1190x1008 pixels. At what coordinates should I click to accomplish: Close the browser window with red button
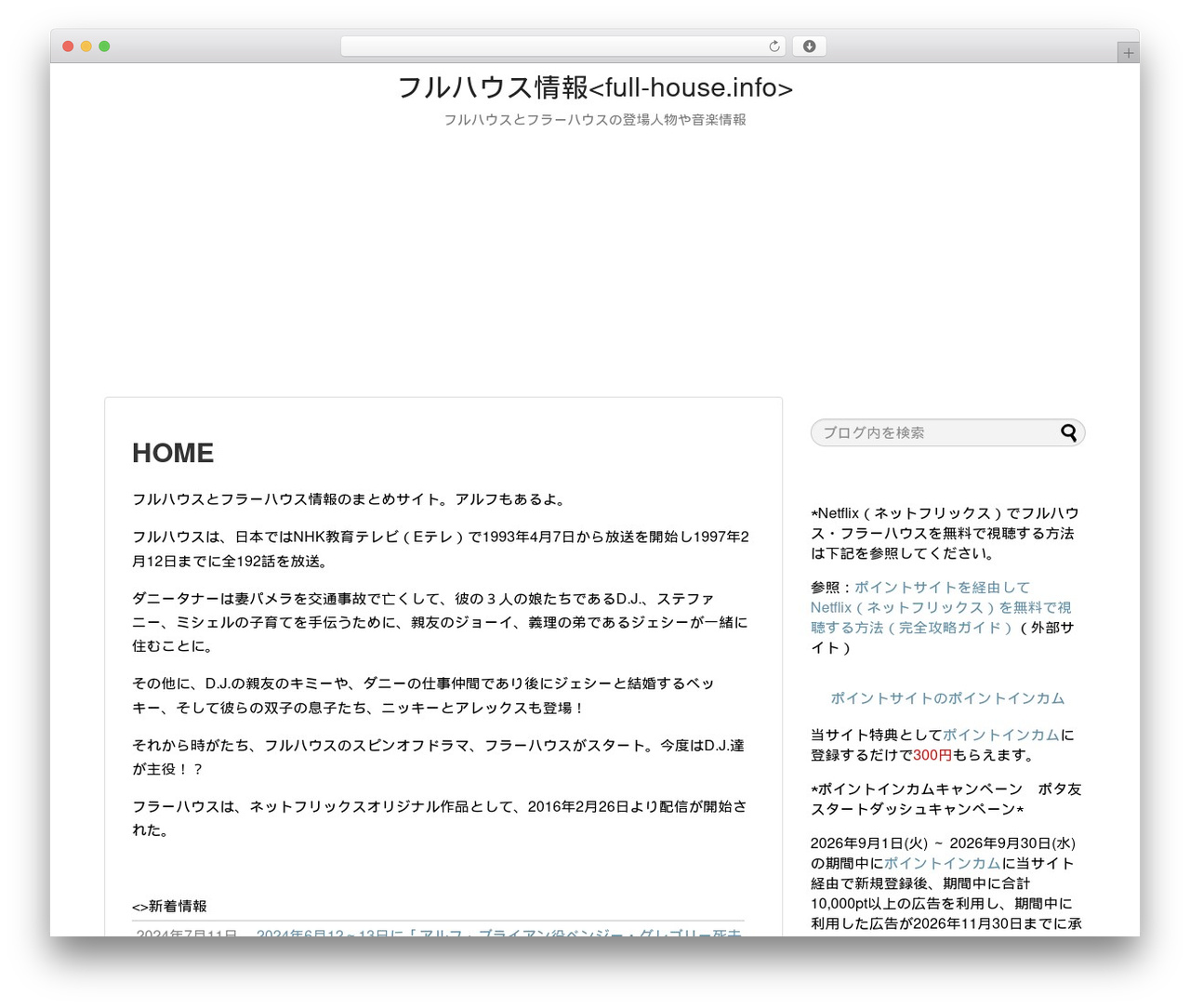[68, 46]
